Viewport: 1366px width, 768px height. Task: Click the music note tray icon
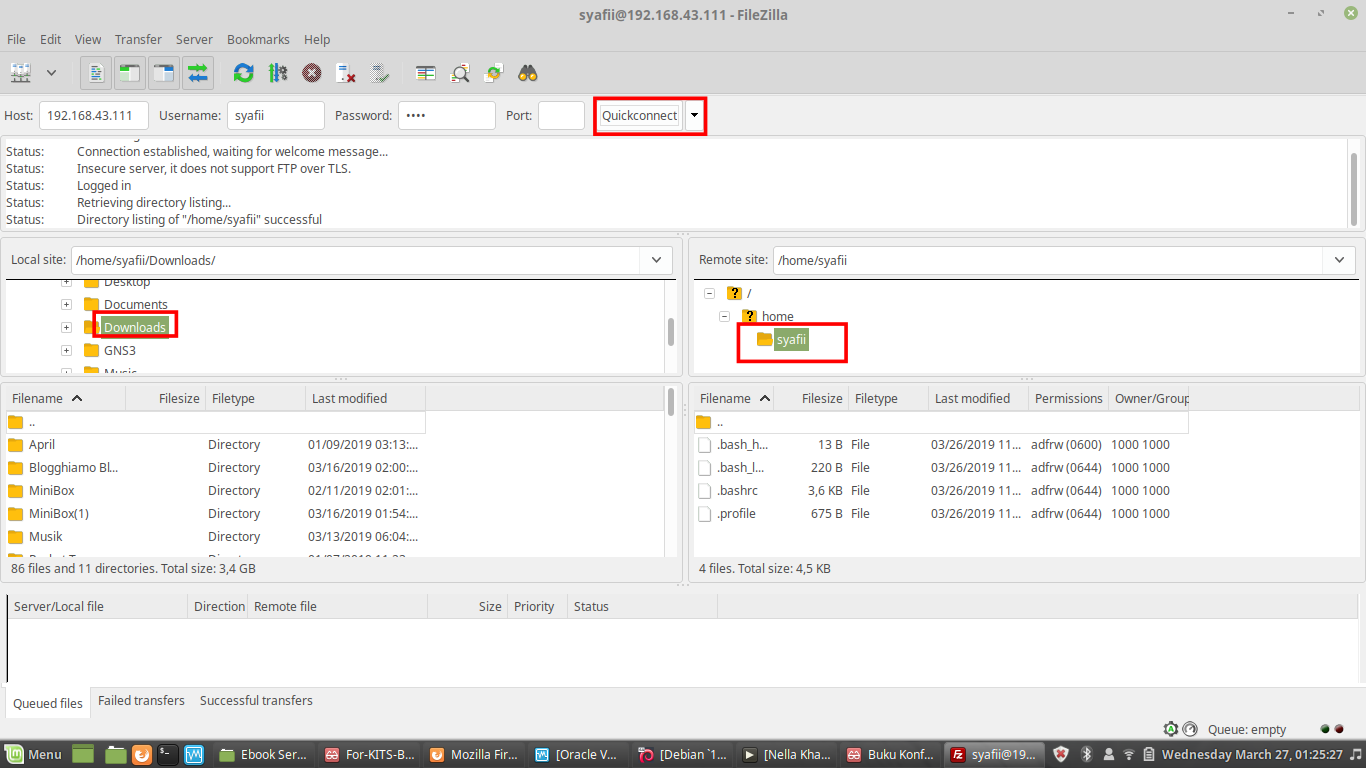click(1355, 754)
